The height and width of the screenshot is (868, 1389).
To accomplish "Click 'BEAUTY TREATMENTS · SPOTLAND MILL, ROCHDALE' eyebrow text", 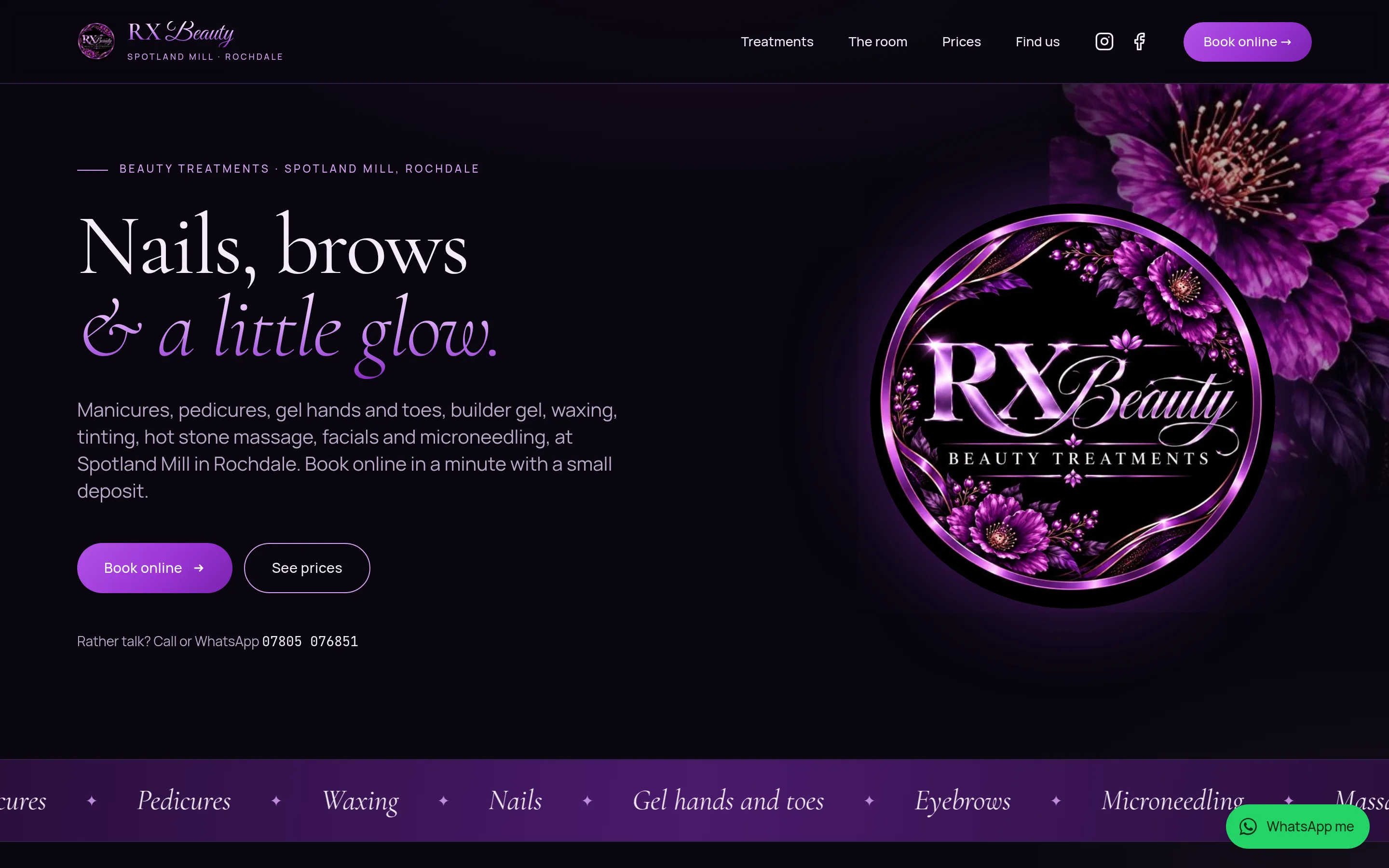I will click(299, 169).
